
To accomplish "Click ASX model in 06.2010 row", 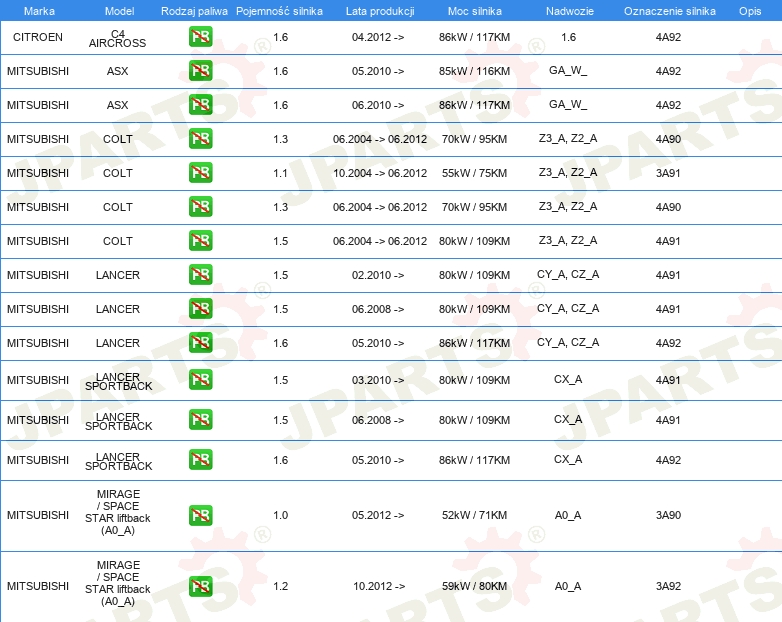I will [118, 105].
